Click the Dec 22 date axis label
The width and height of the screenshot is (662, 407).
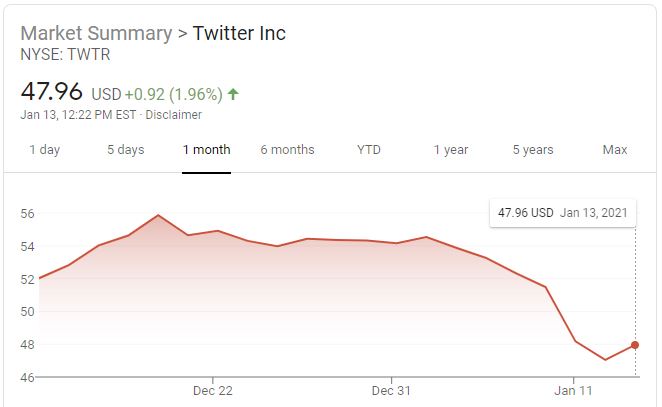click(213, 391)
